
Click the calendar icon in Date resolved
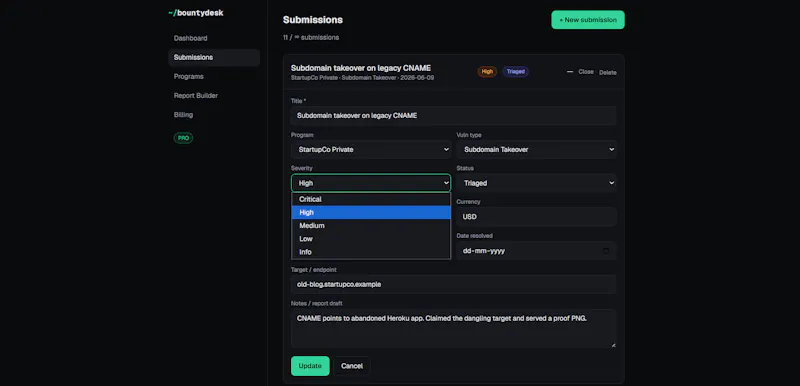(x=606, y=251)
